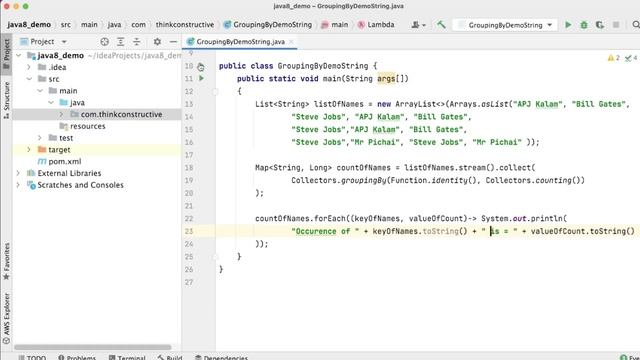The height and width of the screenshot is (360, 640).
Task: Click the stop process square icon
Action: coord(616,25)
